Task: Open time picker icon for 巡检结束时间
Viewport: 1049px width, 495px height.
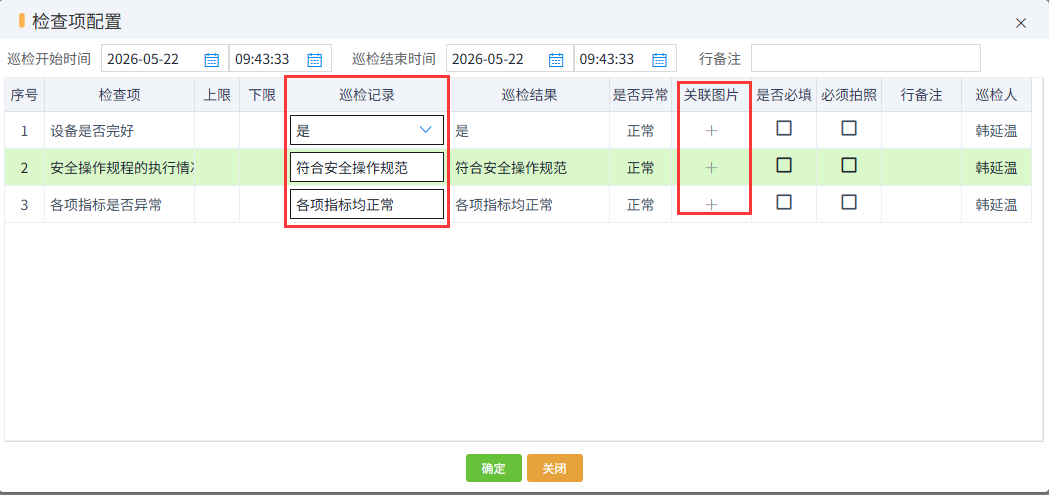Action: pyautogui.click(x=660, y=59)
